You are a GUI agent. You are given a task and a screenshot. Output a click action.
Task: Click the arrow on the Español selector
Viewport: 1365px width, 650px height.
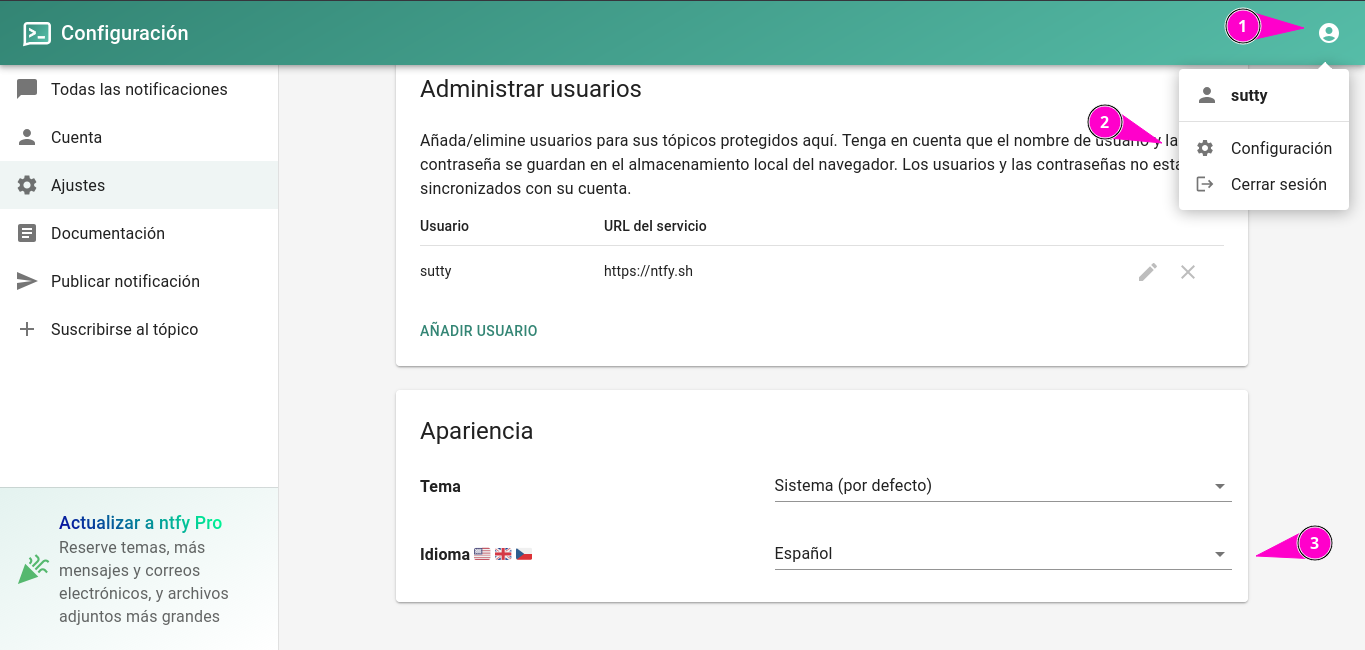tap(1219, 554)
